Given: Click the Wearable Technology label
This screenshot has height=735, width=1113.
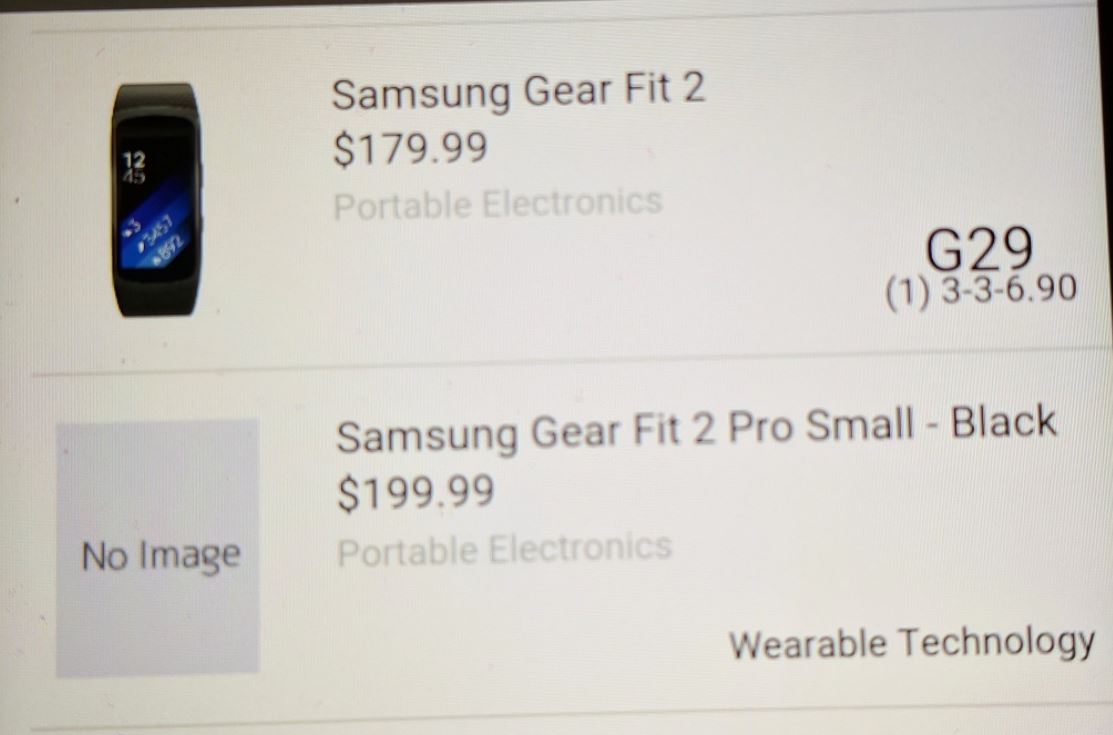Looking at the screenshot, I should pyautogui.click(x=911, y=644).
